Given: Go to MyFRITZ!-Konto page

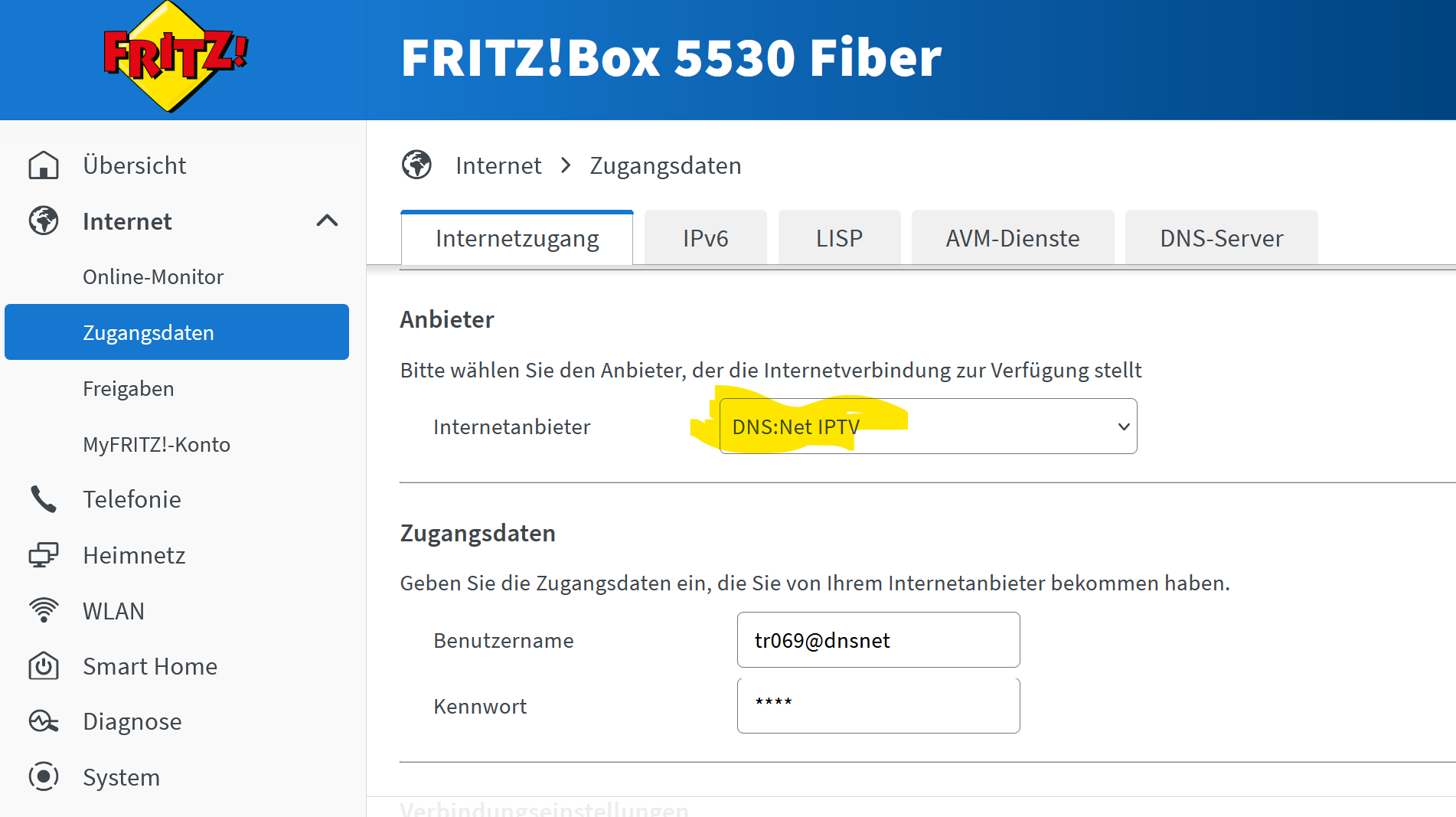Looking at the screenshot, I should coord(157,444).
